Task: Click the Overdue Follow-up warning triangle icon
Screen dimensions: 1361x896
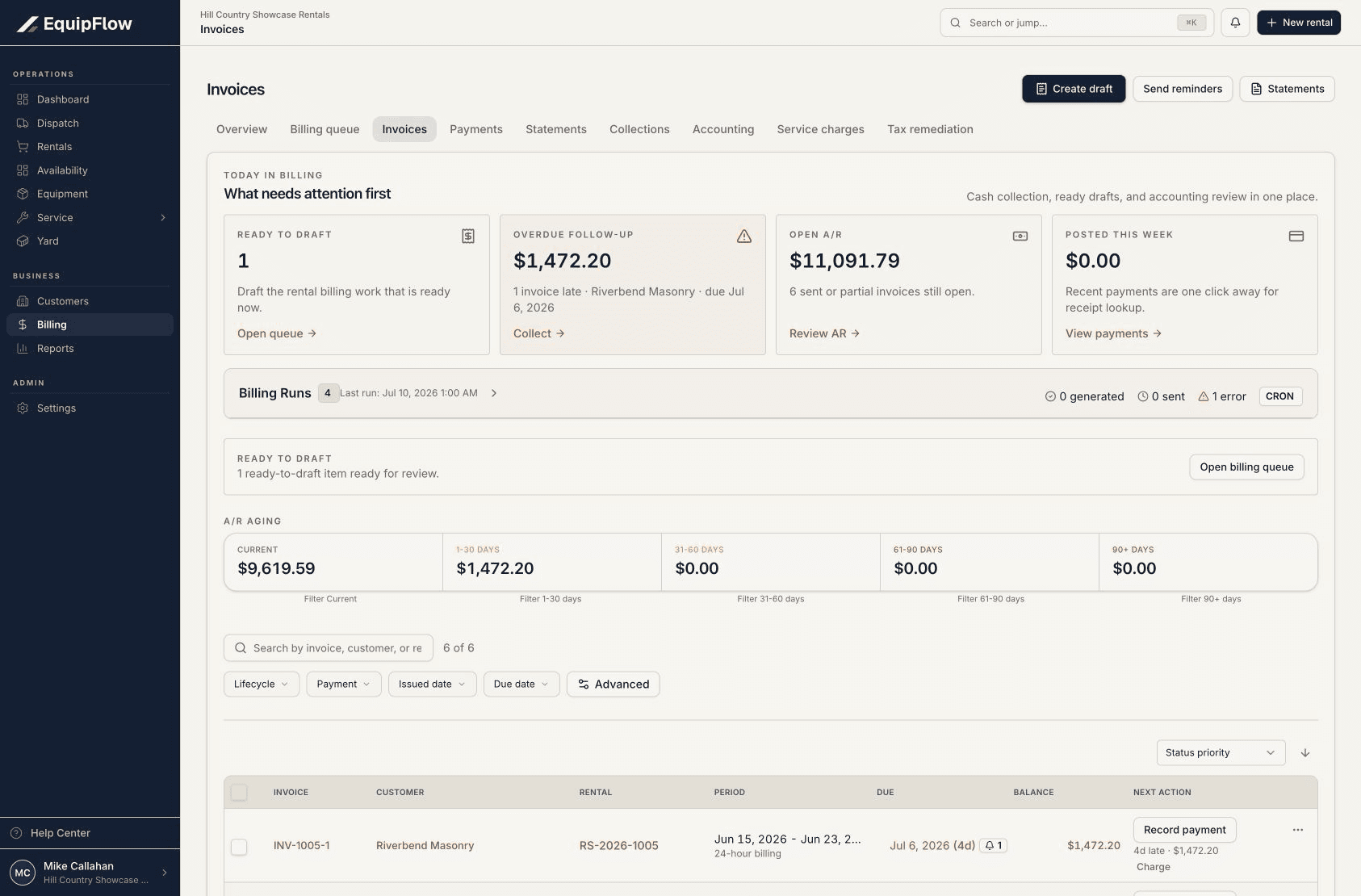Action: tap(744, 236)
